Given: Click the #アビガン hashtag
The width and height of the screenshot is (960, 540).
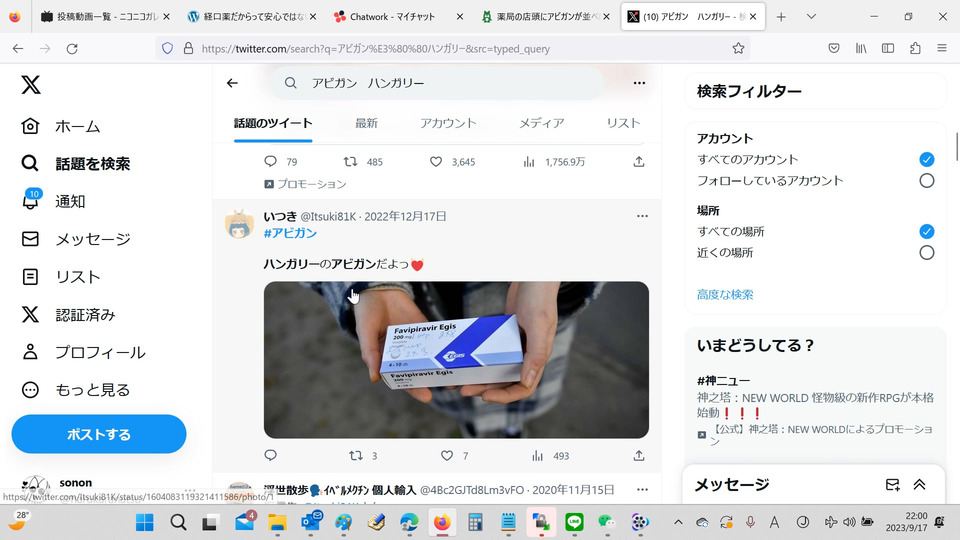Looking at the screenshot, I should [x=290, y=233].
